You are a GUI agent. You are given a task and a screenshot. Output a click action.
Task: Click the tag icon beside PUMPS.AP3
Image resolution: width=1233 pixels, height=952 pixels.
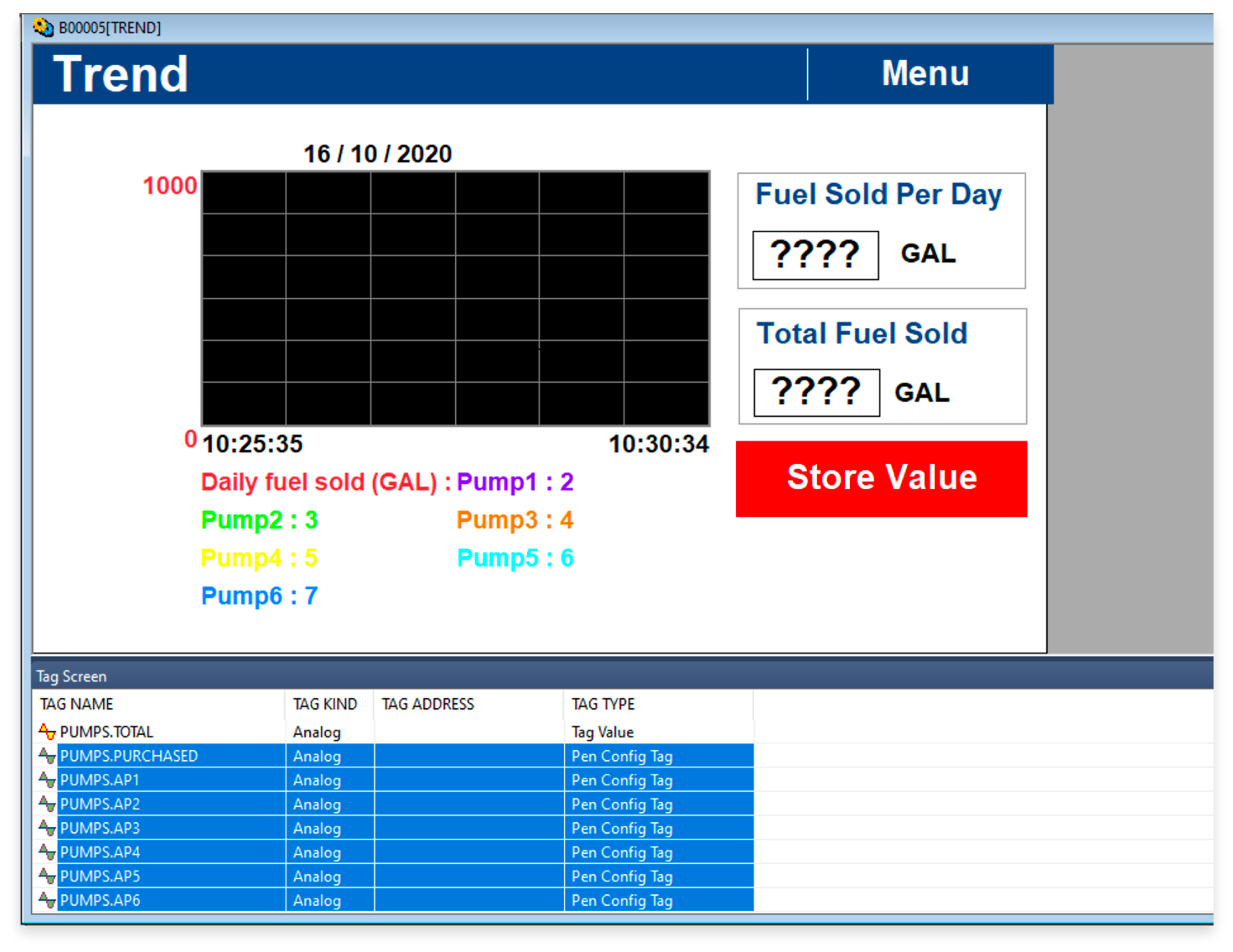[47, 828]
